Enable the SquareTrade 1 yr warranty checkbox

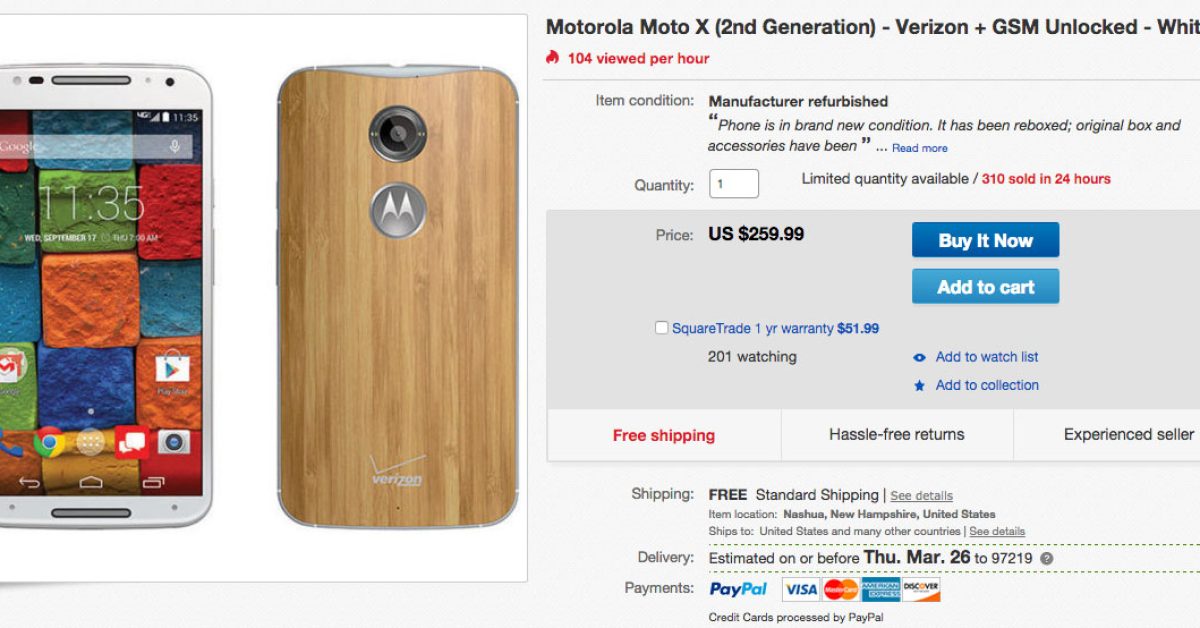661,328
